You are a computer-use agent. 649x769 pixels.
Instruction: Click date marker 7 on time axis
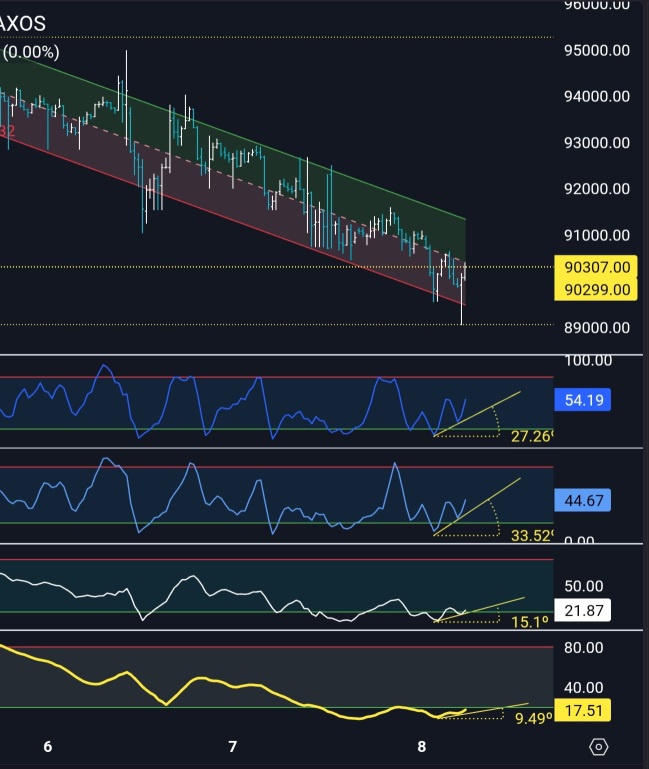pos(233,746)
